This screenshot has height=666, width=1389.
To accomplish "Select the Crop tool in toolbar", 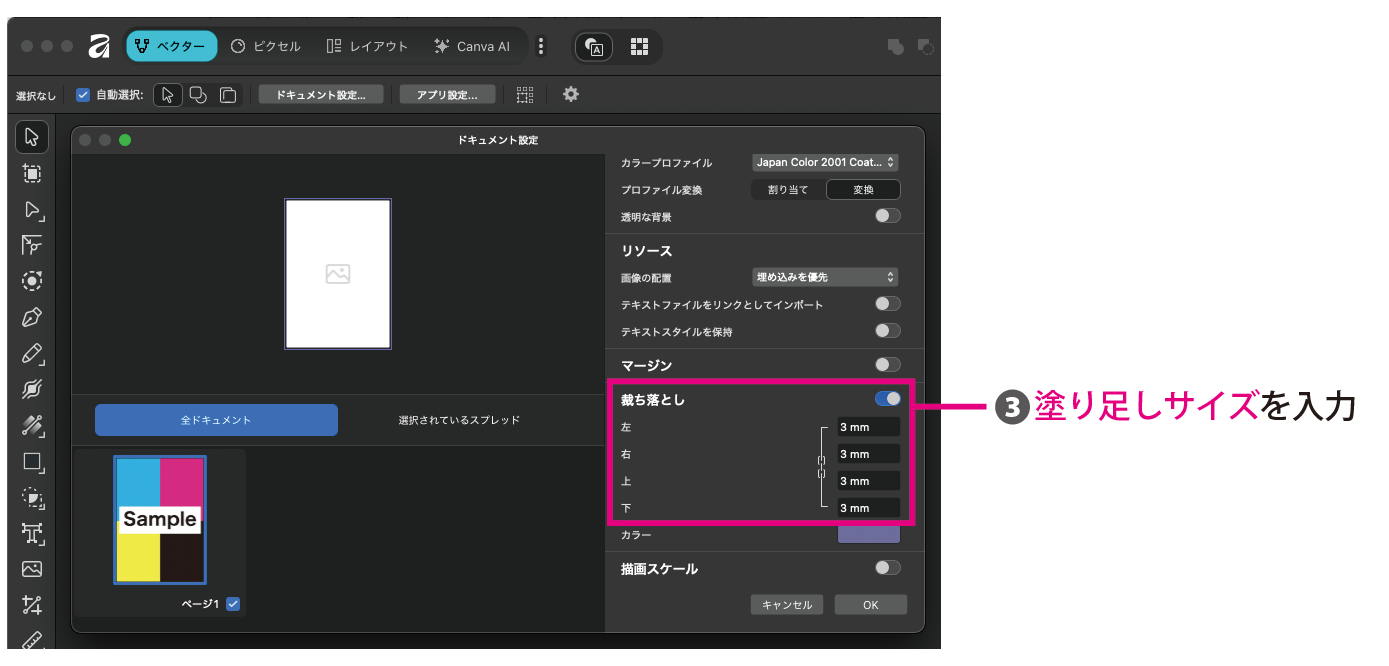I will [32, 605].
